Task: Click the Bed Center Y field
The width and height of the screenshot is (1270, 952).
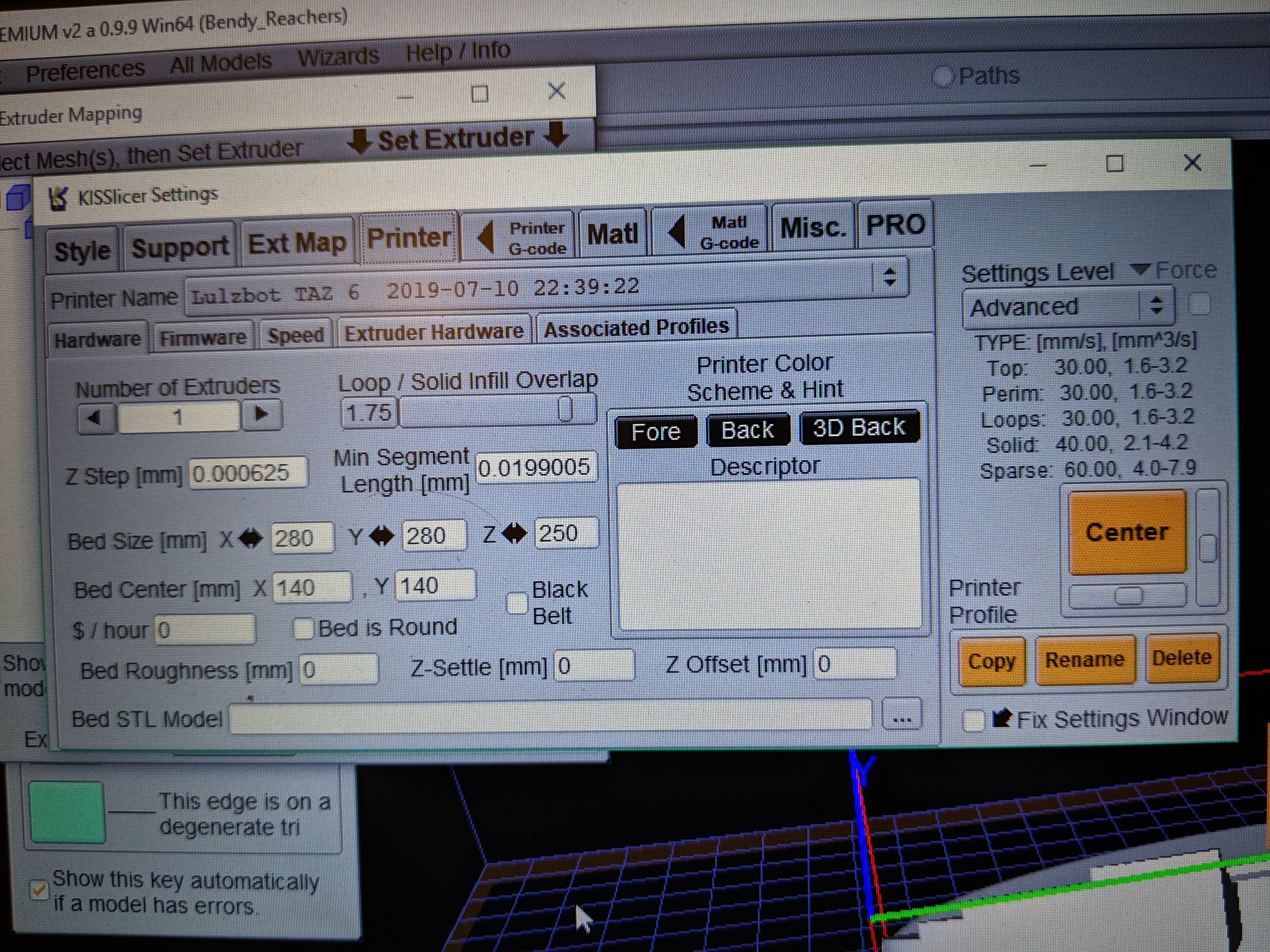Action: pos(435,585)
